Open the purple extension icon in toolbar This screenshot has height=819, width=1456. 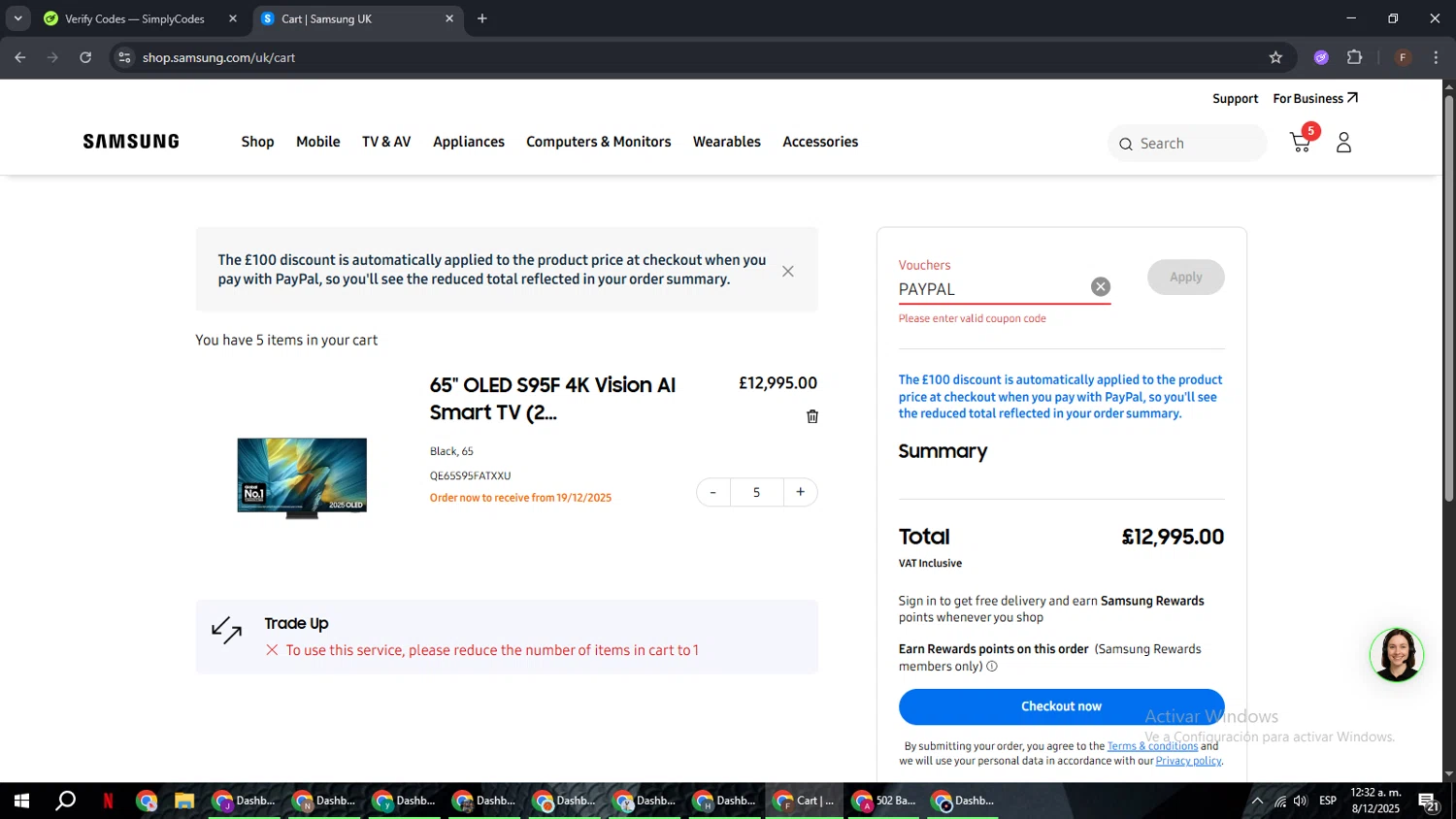pyautogui.click(x=1321, y=57)
